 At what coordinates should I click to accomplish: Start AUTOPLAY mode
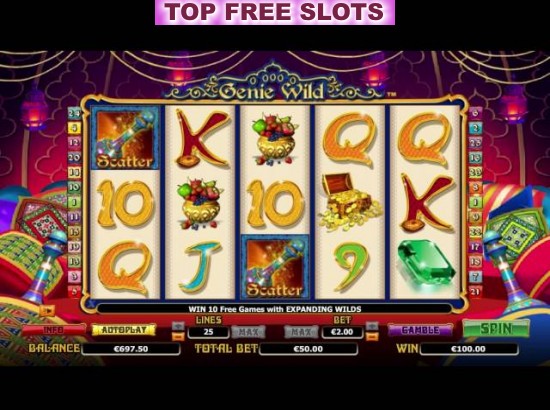[124, 330]
